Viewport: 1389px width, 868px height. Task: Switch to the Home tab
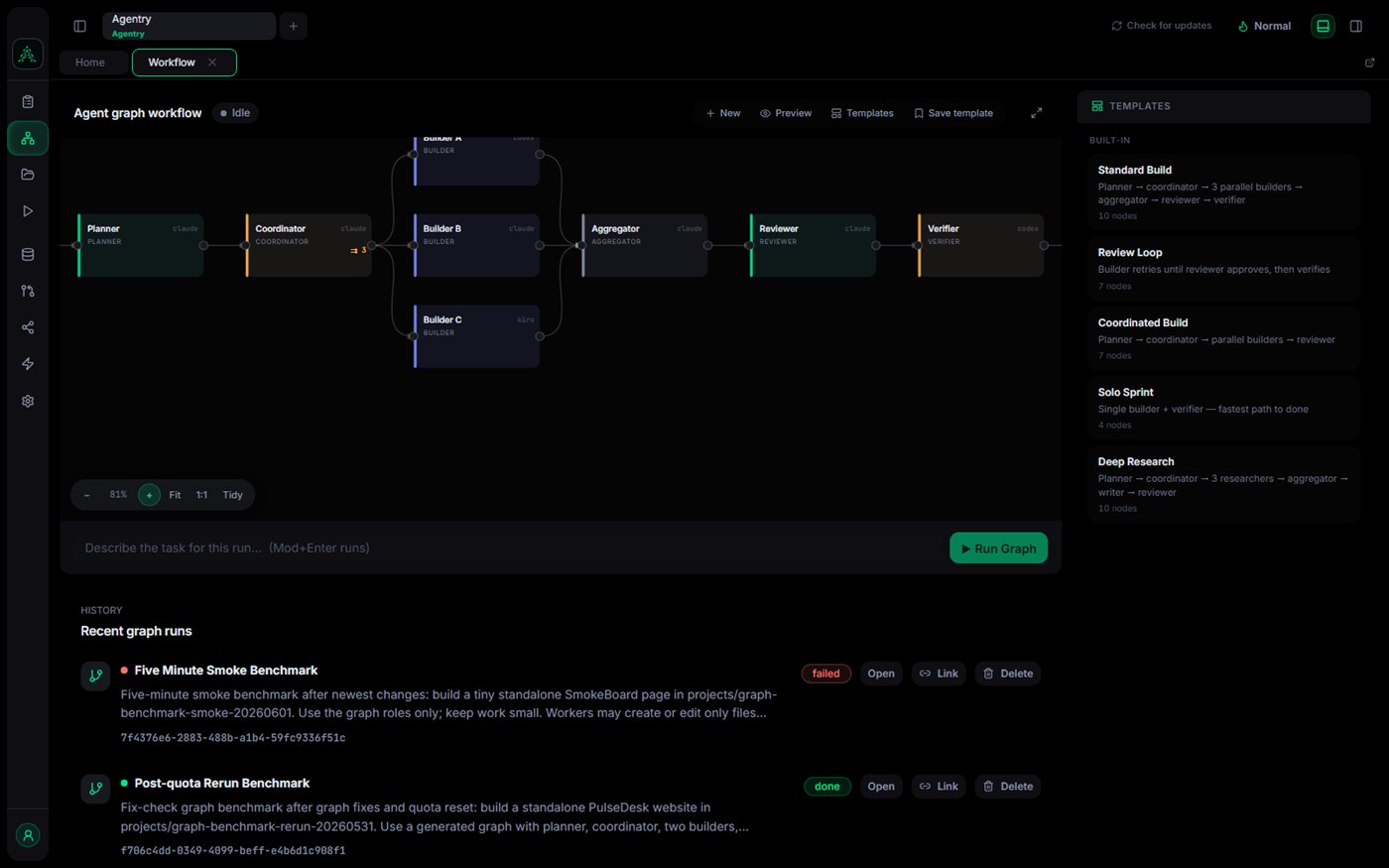90,62
